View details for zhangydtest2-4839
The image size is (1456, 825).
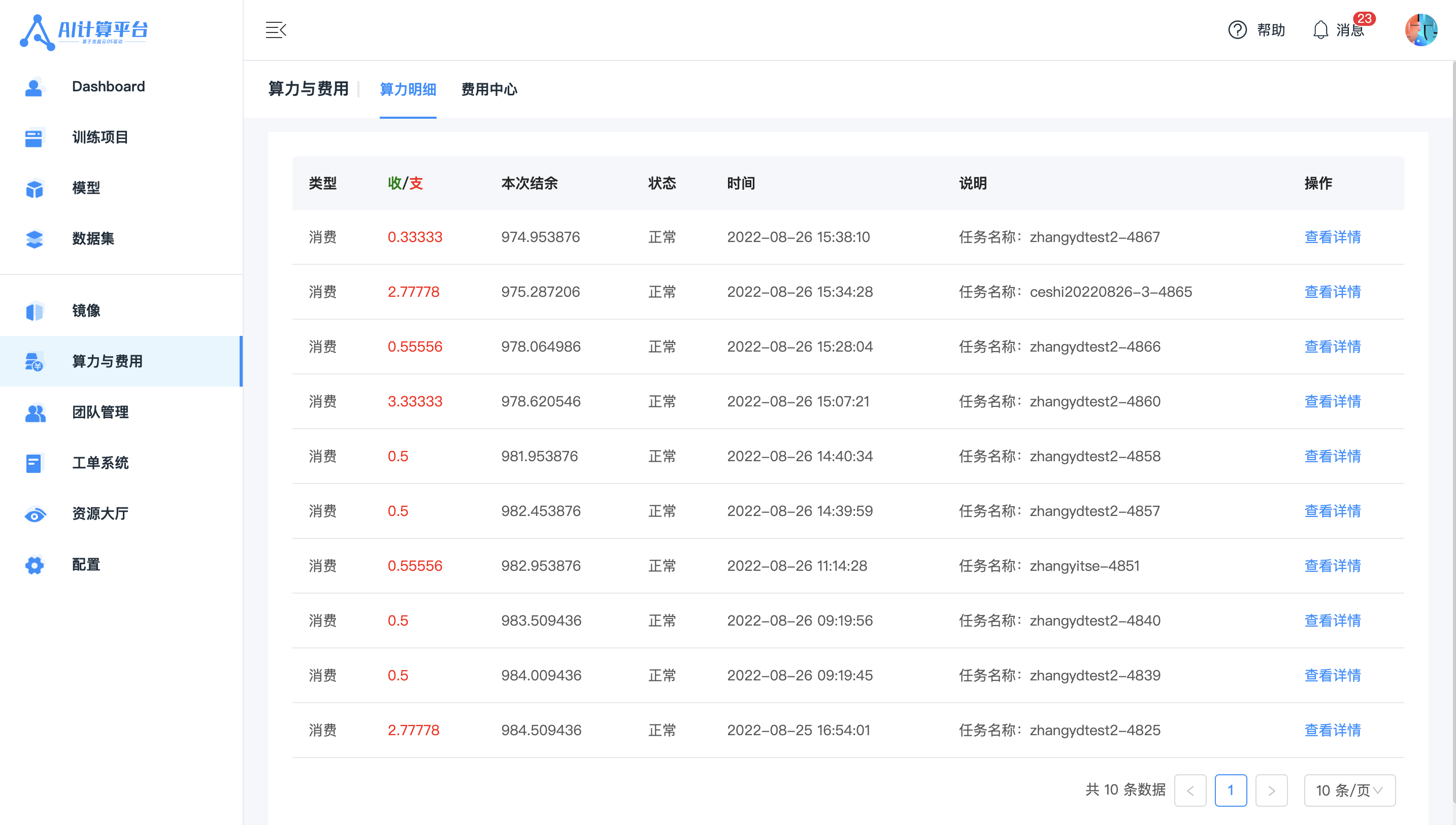click(1333, 676)
